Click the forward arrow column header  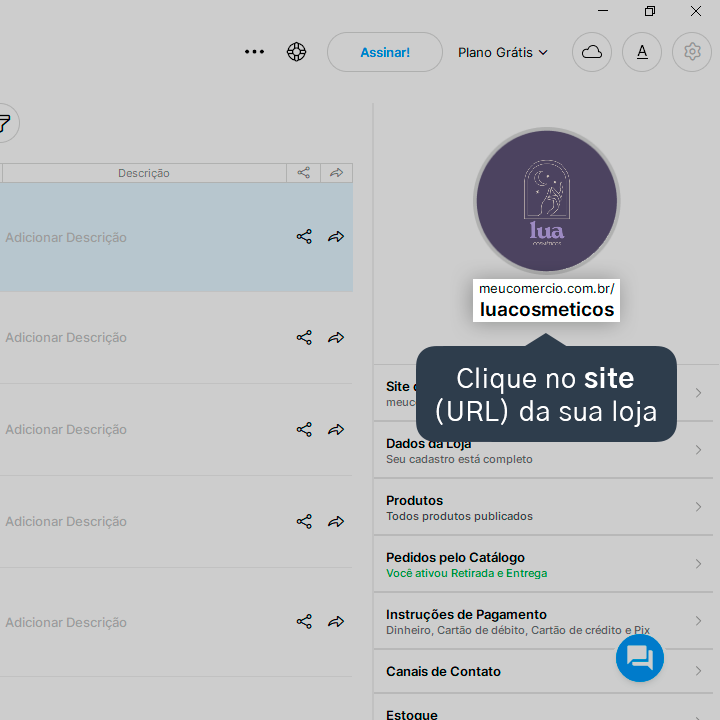pos(337,173)
